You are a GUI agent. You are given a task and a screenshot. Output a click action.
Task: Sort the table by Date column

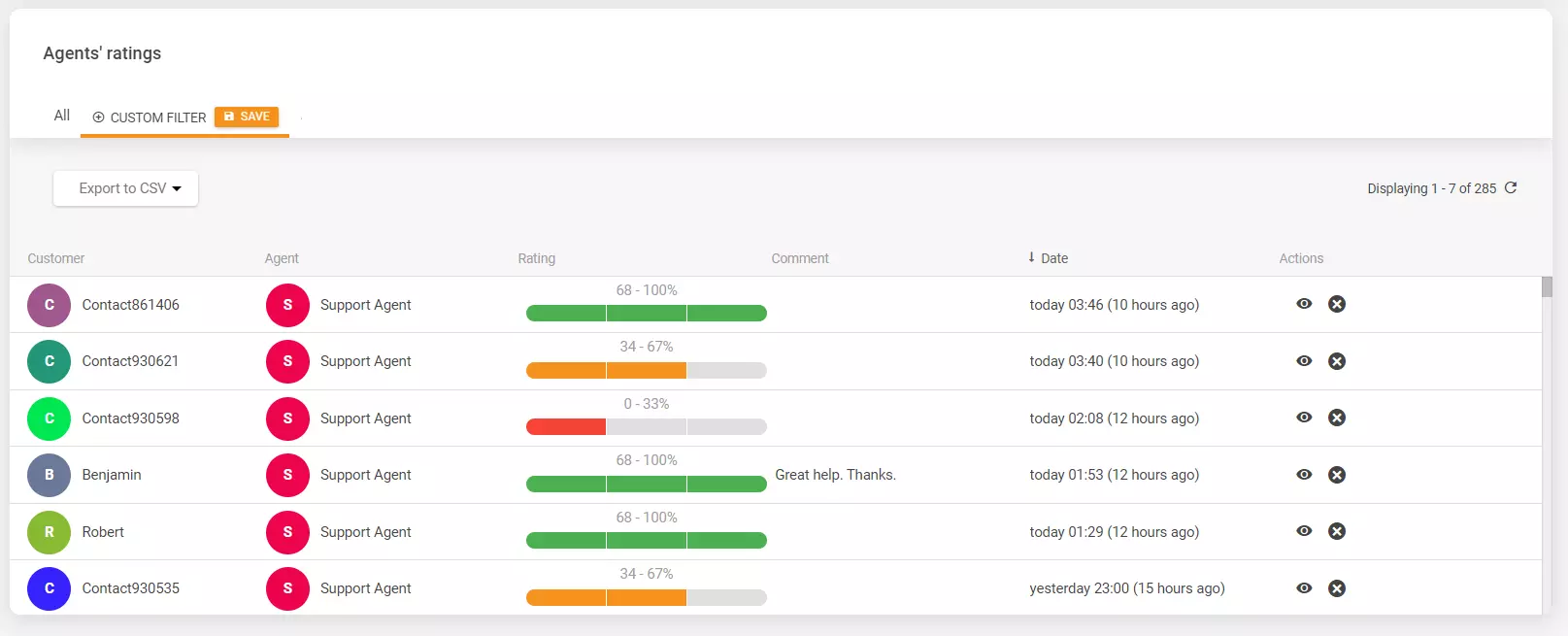[1053, 258]
